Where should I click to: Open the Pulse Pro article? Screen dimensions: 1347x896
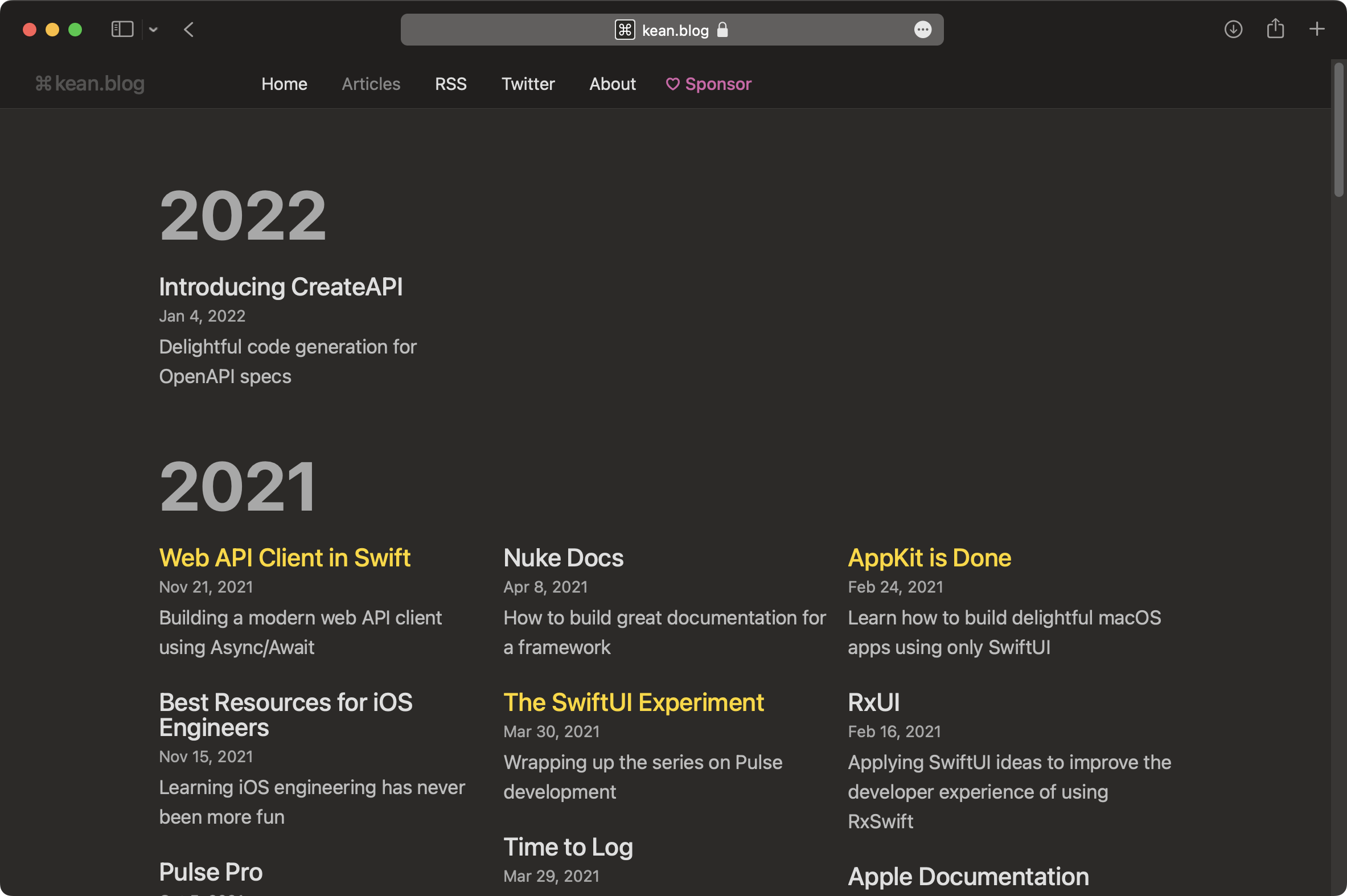click(x=211, y=872)
